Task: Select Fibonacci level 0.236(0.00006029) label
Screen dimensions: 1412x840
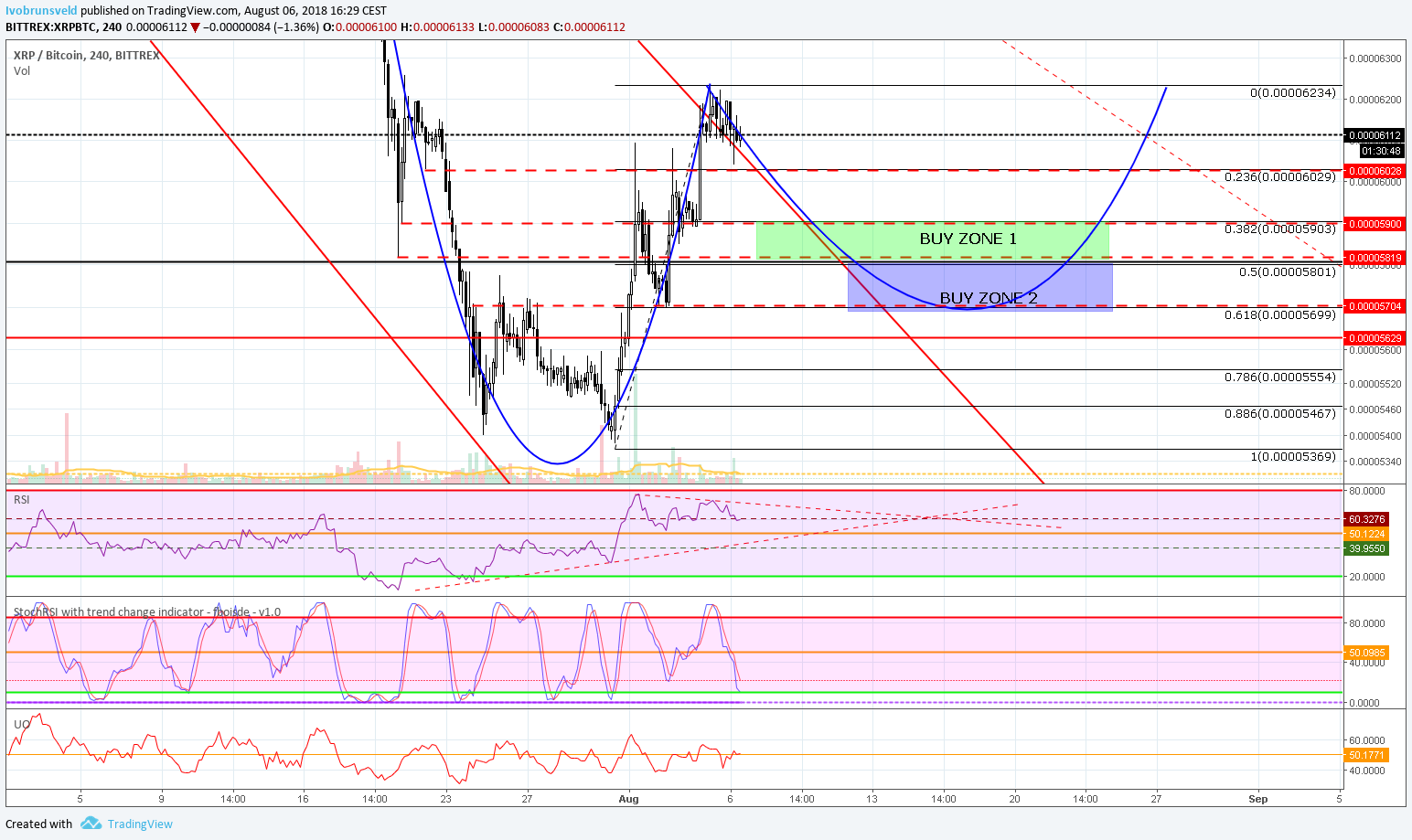Action: (1280, 176)
